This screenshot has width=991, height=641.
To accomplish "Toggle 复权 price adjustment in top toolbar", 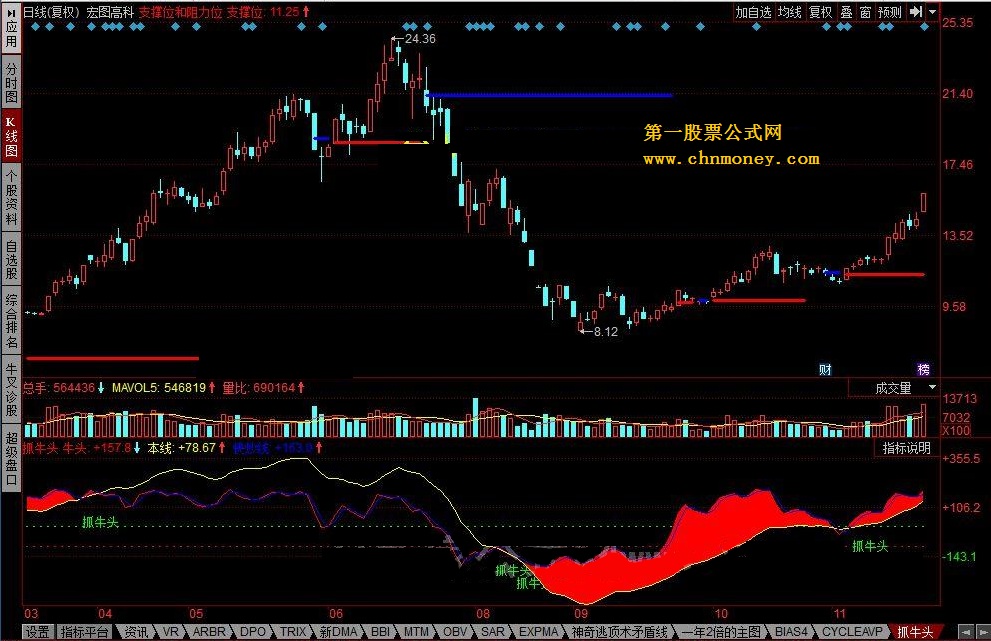I will (x=820, y=12).
